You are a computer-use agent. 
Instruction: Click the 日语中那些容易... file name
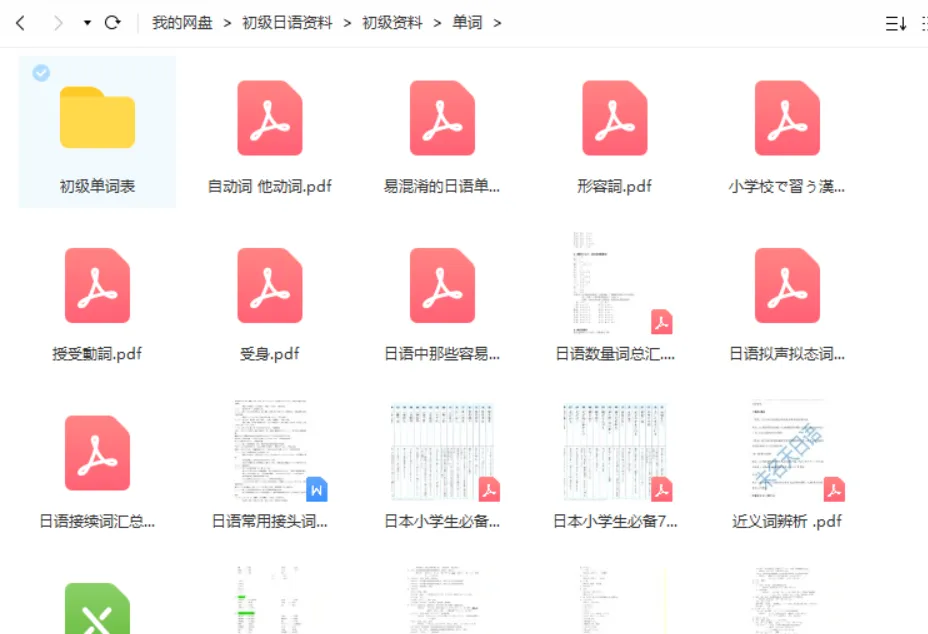pyautogui.click(x=442, y=354)
